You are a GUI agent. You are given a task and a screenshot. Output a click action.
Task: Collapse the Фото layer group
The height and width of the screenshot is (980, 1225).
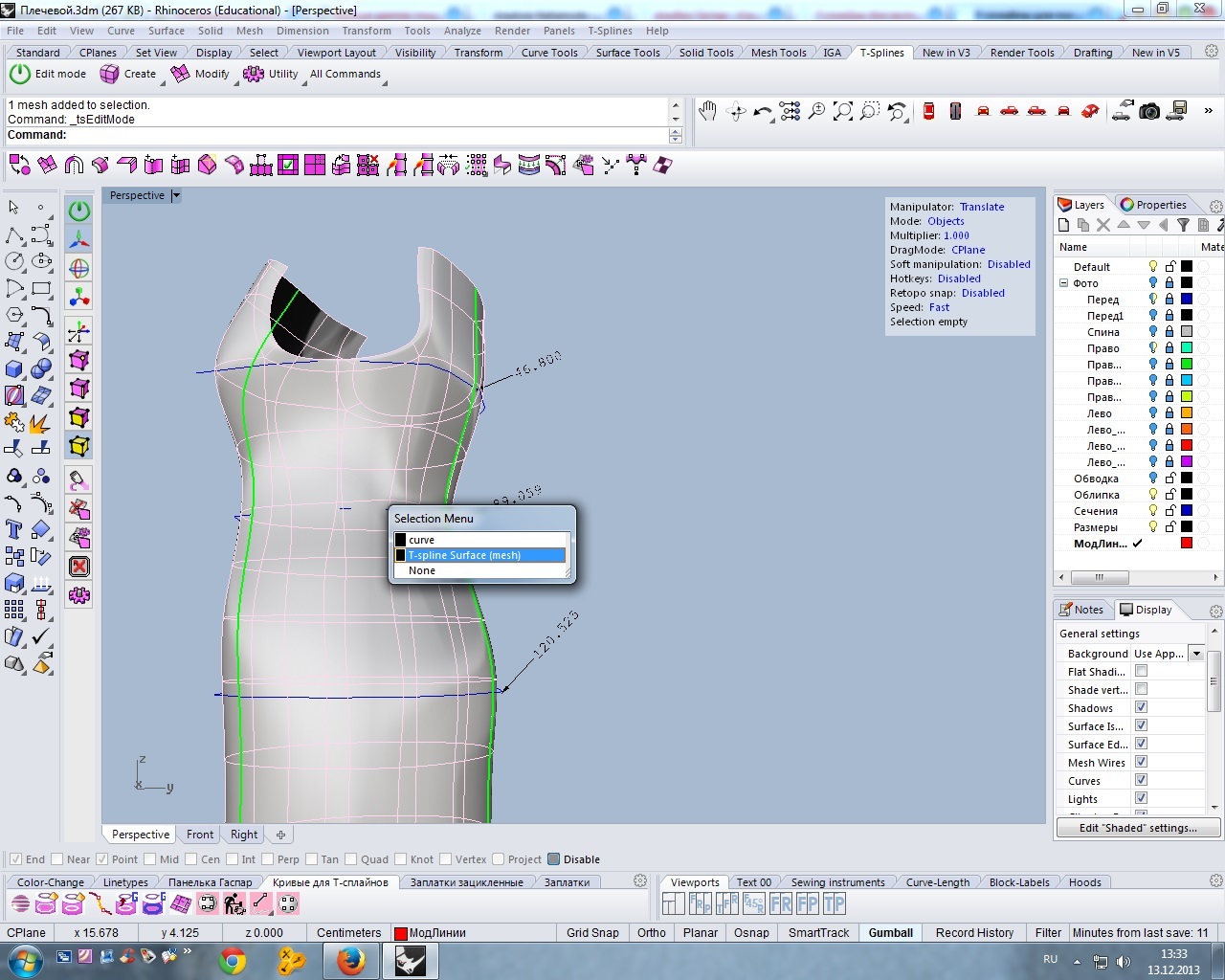coord(1063,283)
